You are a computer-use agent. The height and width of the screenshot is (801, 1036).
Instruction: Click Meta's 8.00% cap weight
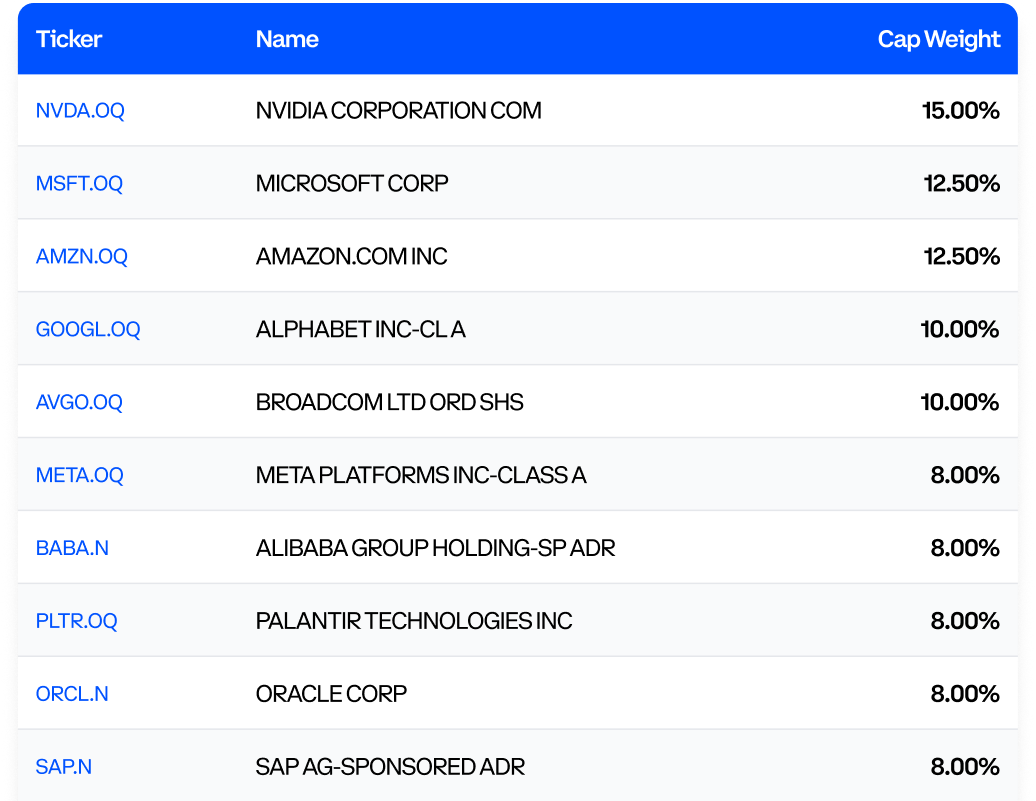(965, 475)
